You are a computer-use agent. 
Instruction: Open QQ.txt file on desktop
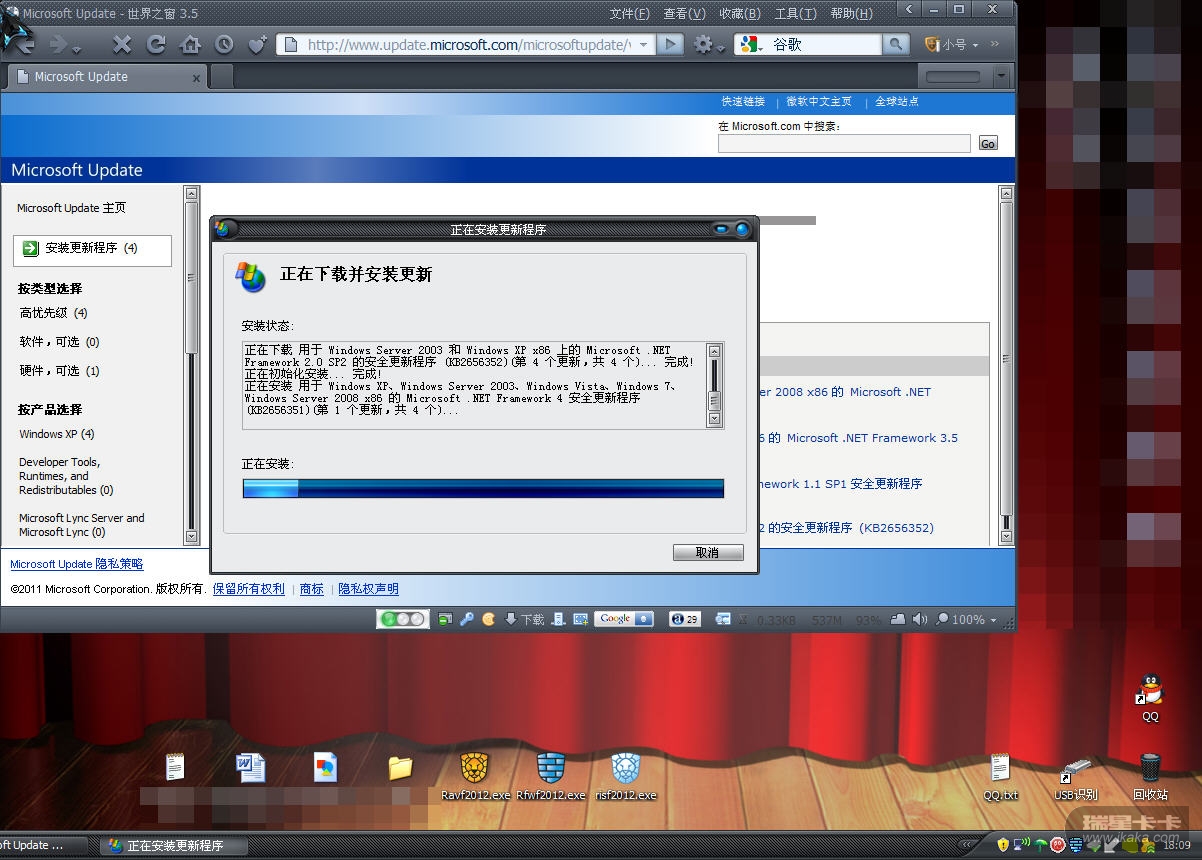click(x=1000, y=777)
